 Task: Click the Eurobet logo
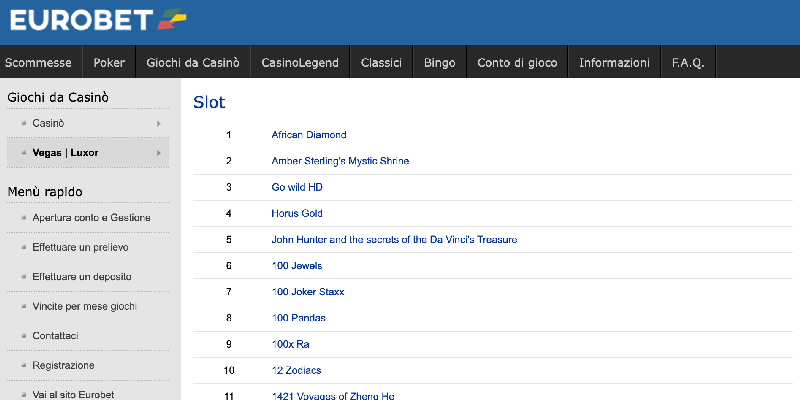[98, 20]
